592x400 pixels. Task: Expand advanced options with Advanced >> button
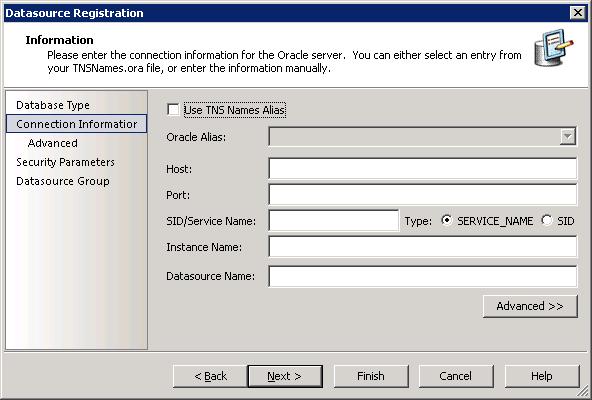(x=530, y=306)
